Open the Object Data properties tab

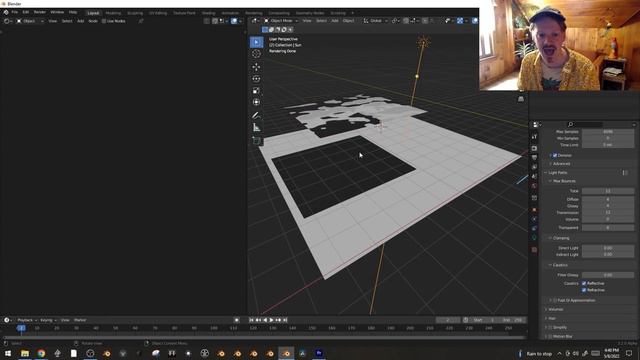pos(534,238)
